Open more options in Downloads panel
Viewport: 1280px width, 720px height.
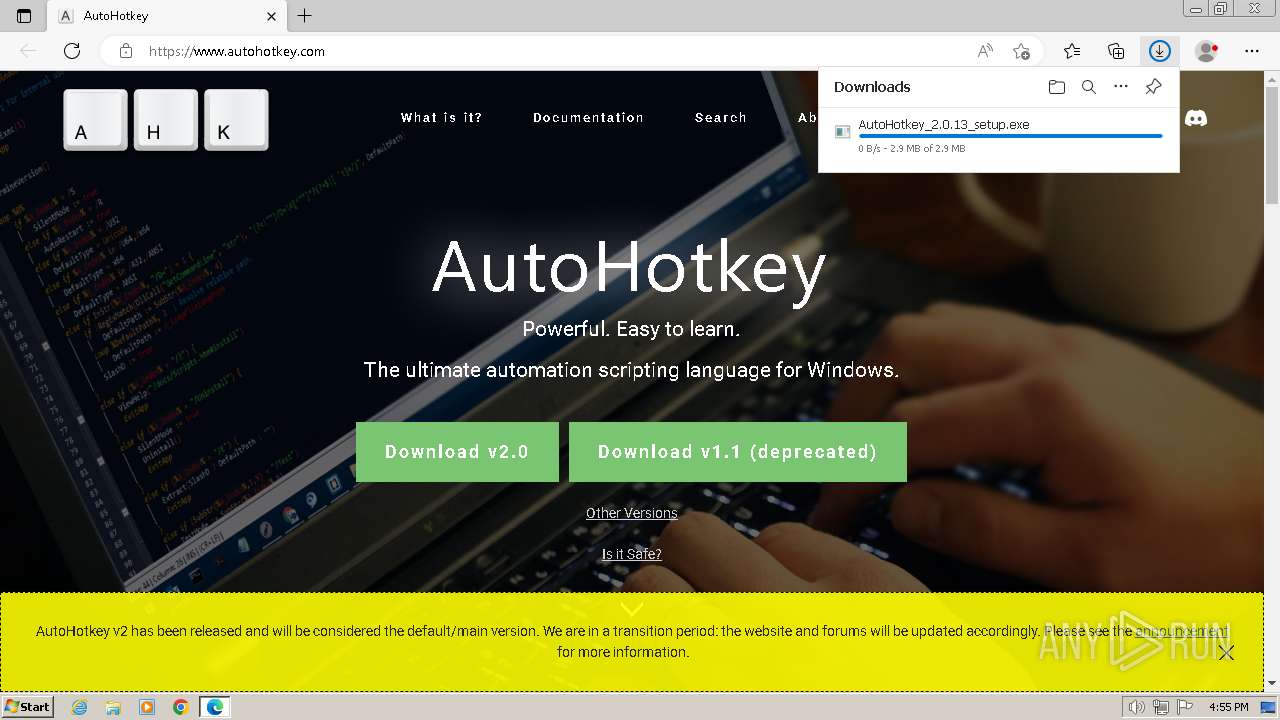[x=1121, y=87]
